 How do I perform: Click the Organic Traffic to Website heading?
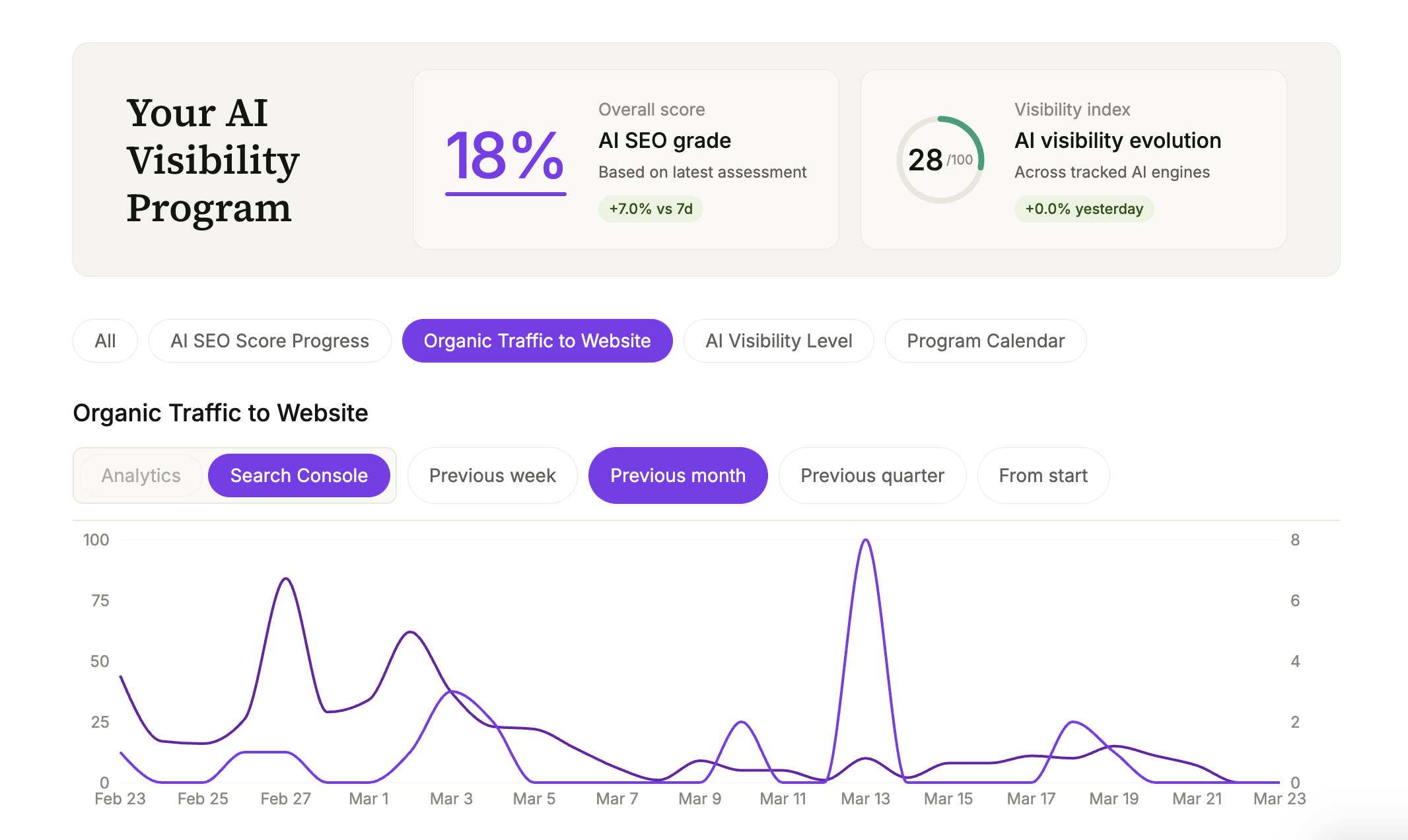click(x=221, y=413)
